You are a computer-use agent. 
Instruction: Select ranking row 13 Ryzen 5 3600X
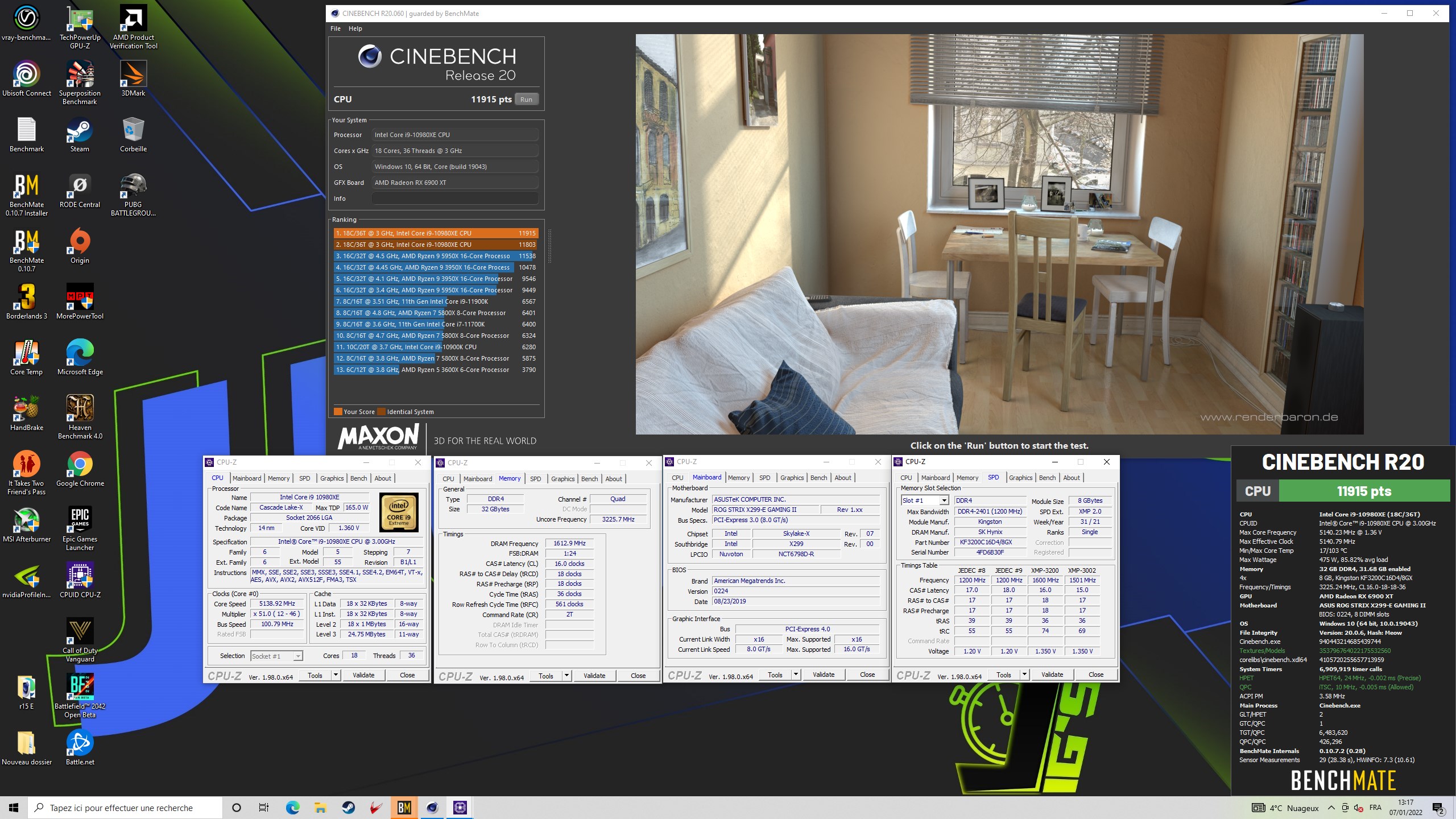point(435,370)
